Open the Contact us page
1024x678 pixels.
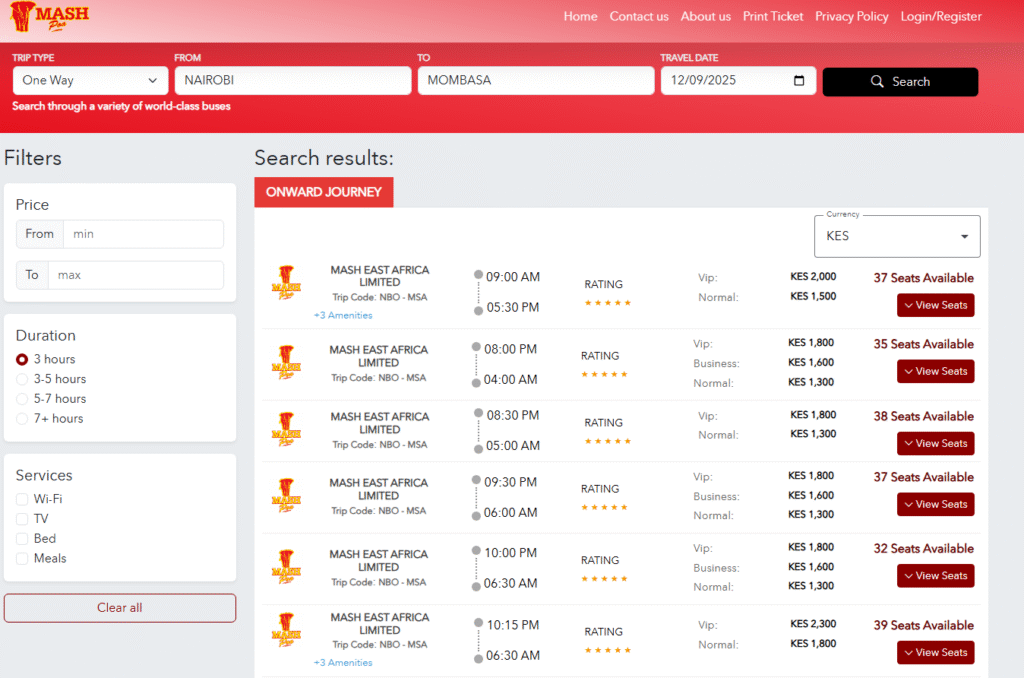pyautogui.click(x=639, y=16)
